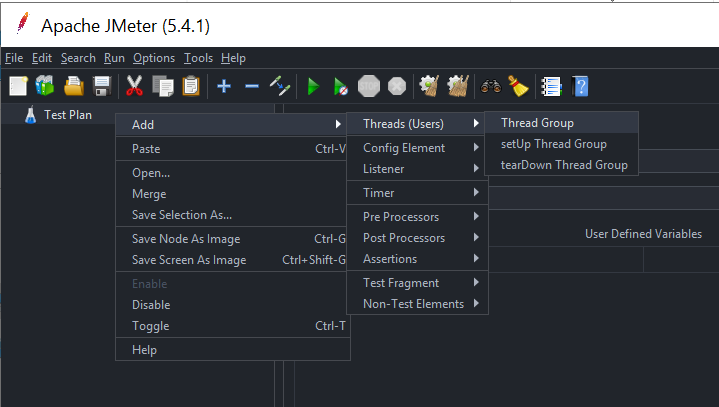Image resolution: width=719 pixels, height=407 pixels.
Task: Open the Search menu
Action: 78,58
